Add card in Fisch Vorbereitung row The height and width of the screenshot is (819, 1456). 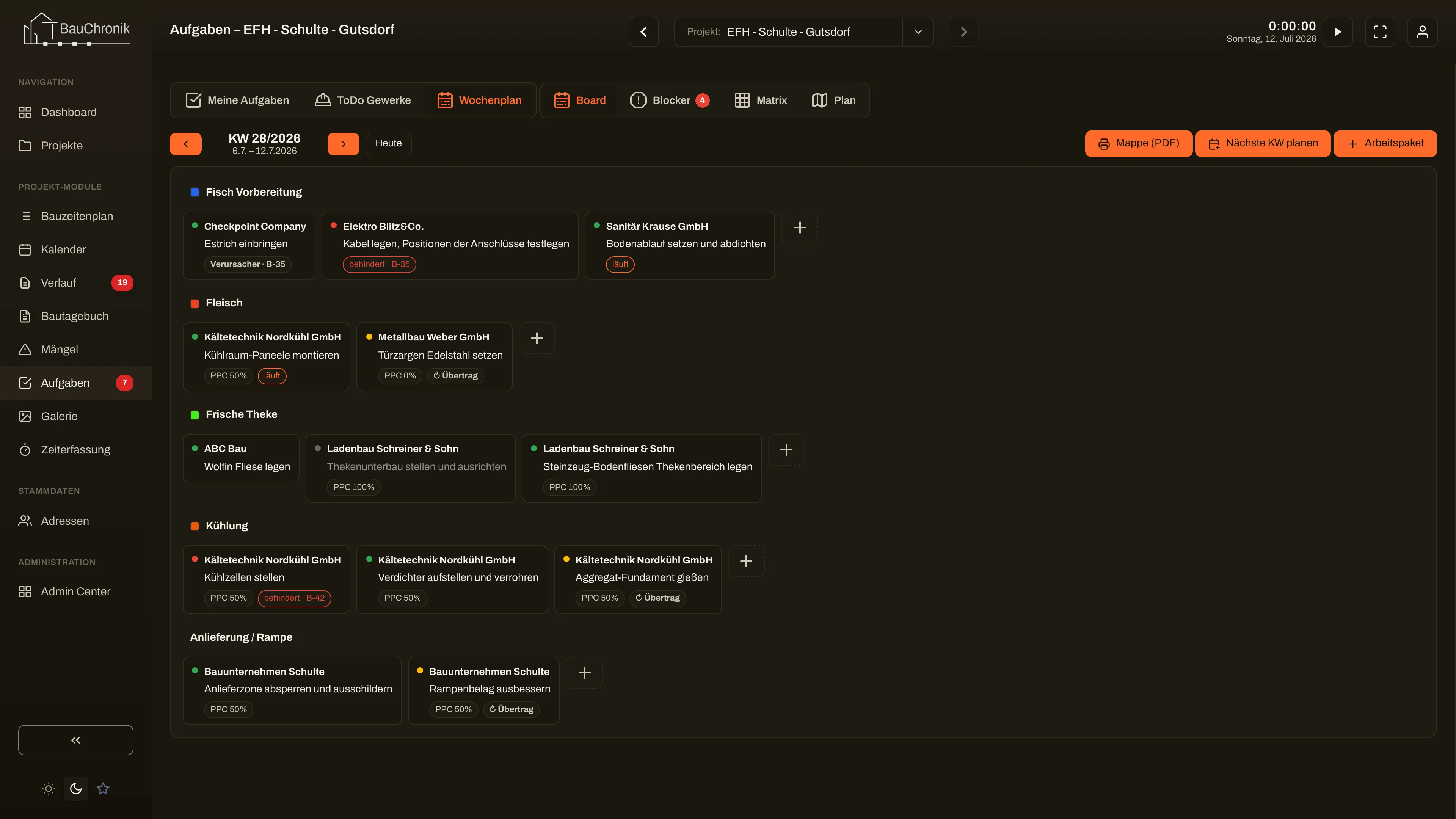pyautogui.click(x=799, y=227)
